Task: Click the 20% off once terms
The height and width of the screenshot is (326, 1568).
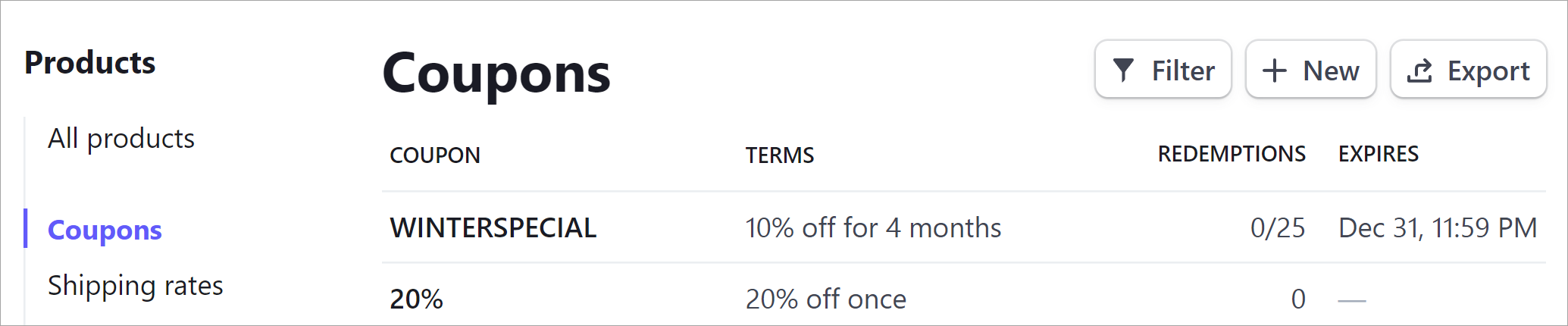Action: pos(826,299)
